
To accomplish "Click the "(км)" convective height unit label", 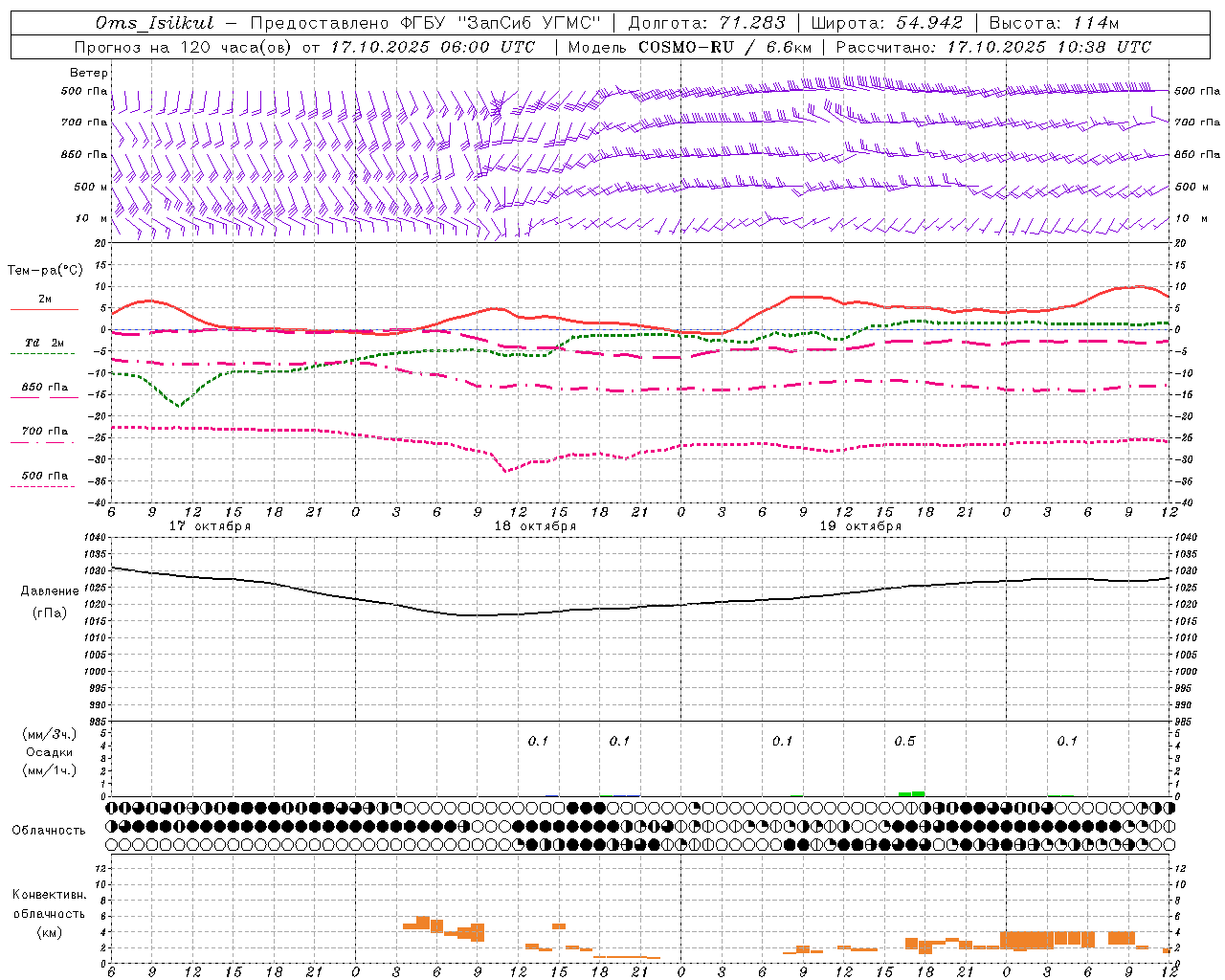I will point(50,932).
